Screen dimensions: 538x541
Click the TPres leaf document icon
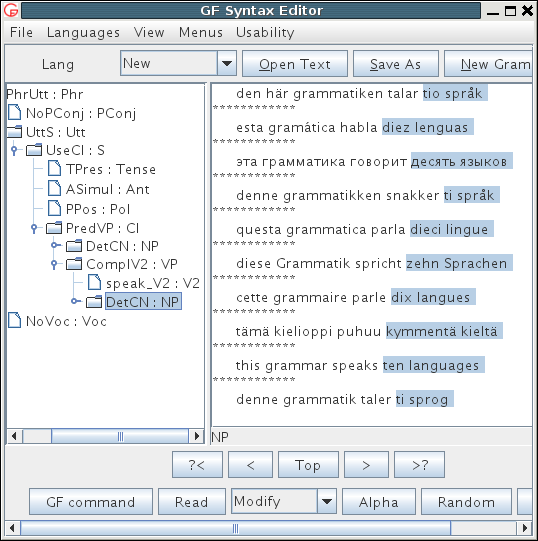pos(54,169)
